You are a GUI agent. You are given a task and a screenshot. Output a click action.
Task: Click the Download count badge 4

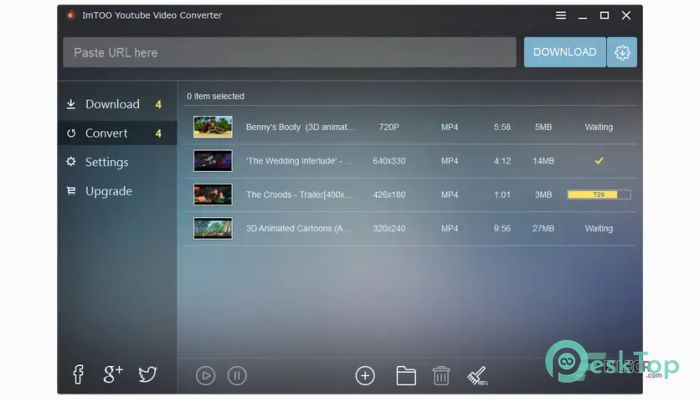(158, 104)
